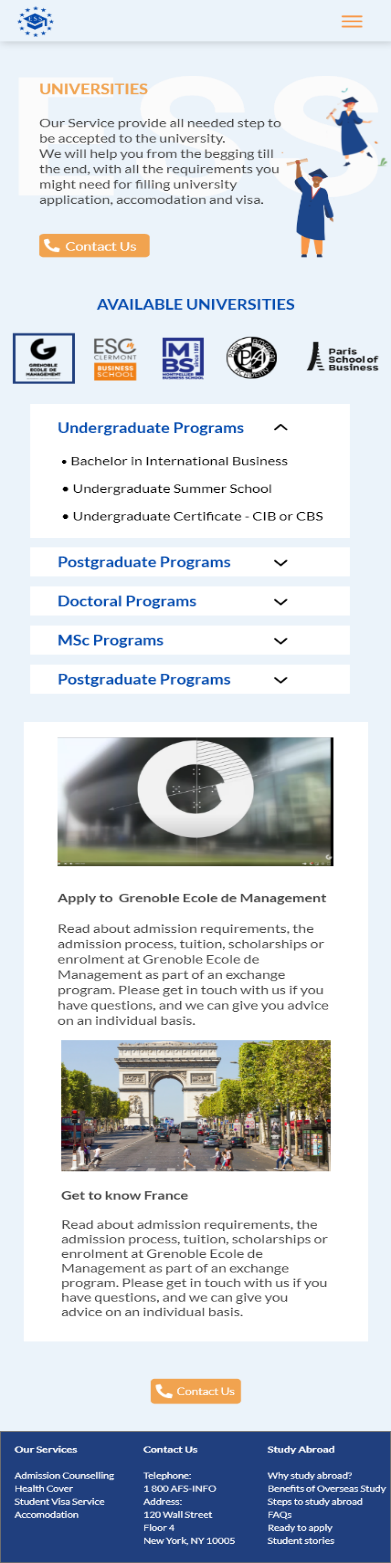
Task: Click the top orange Contact Us button
Action: [x=94, y=246]
